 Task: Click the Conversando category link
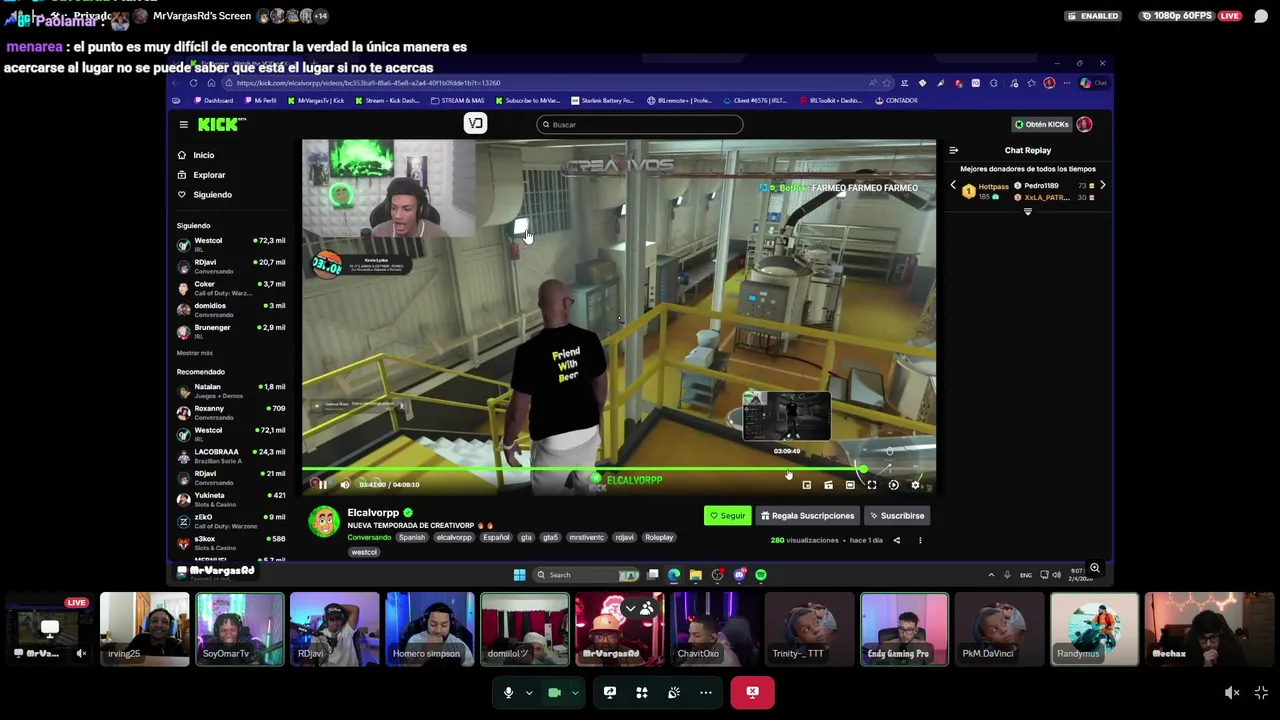[x=369, y=538]
